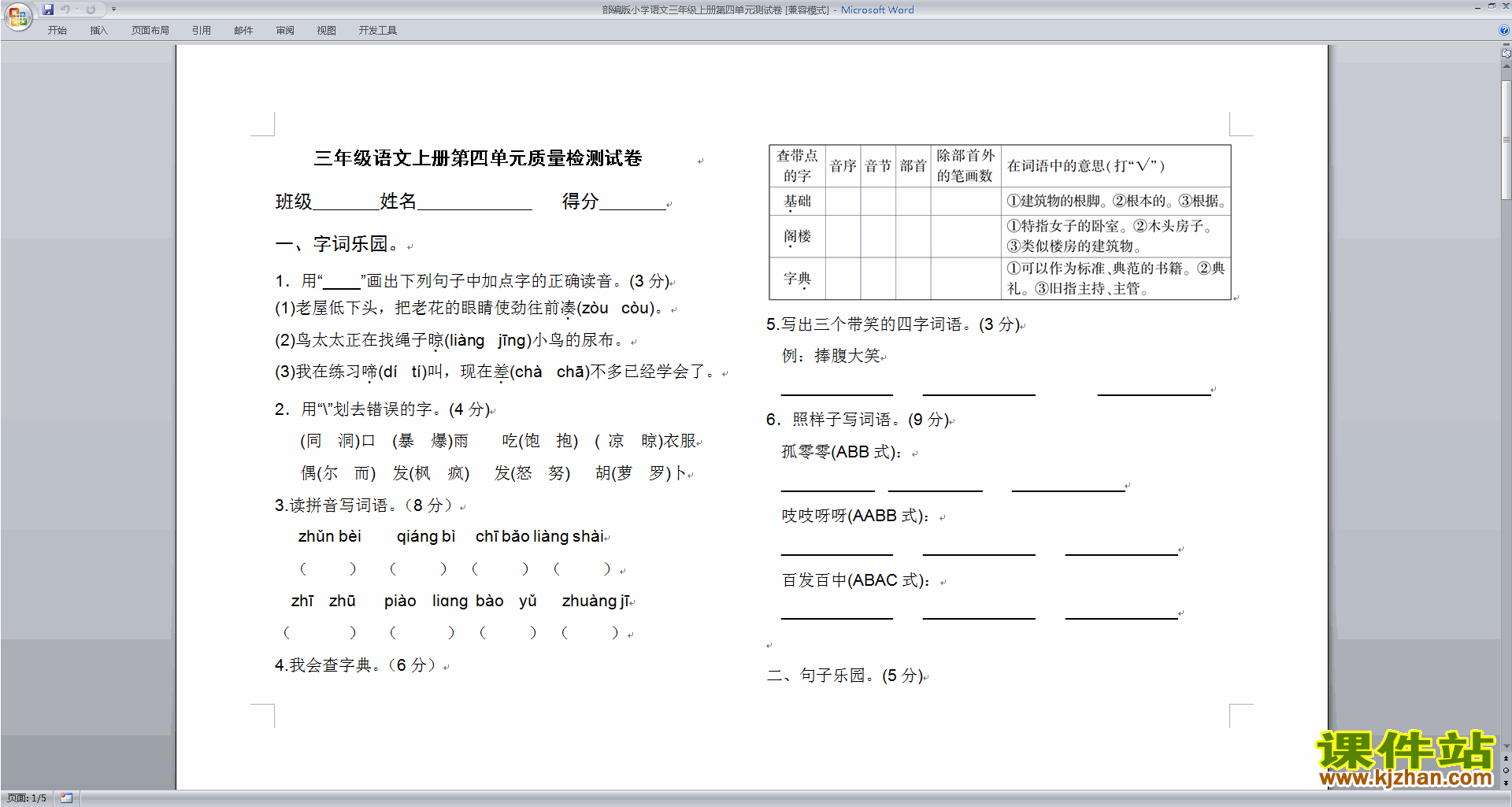Click the pinyin zhǔn bèi

330,536
